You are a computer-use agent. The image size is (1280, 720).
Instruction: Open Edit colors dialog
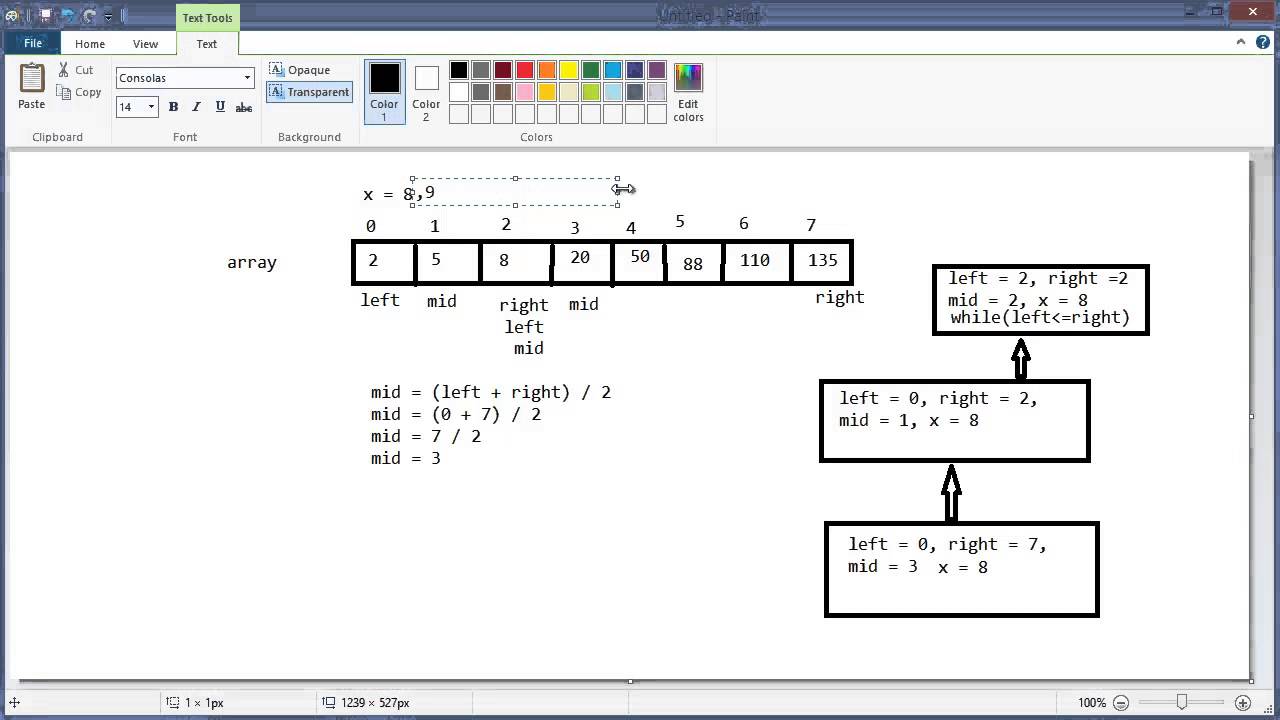pos(688,92)
